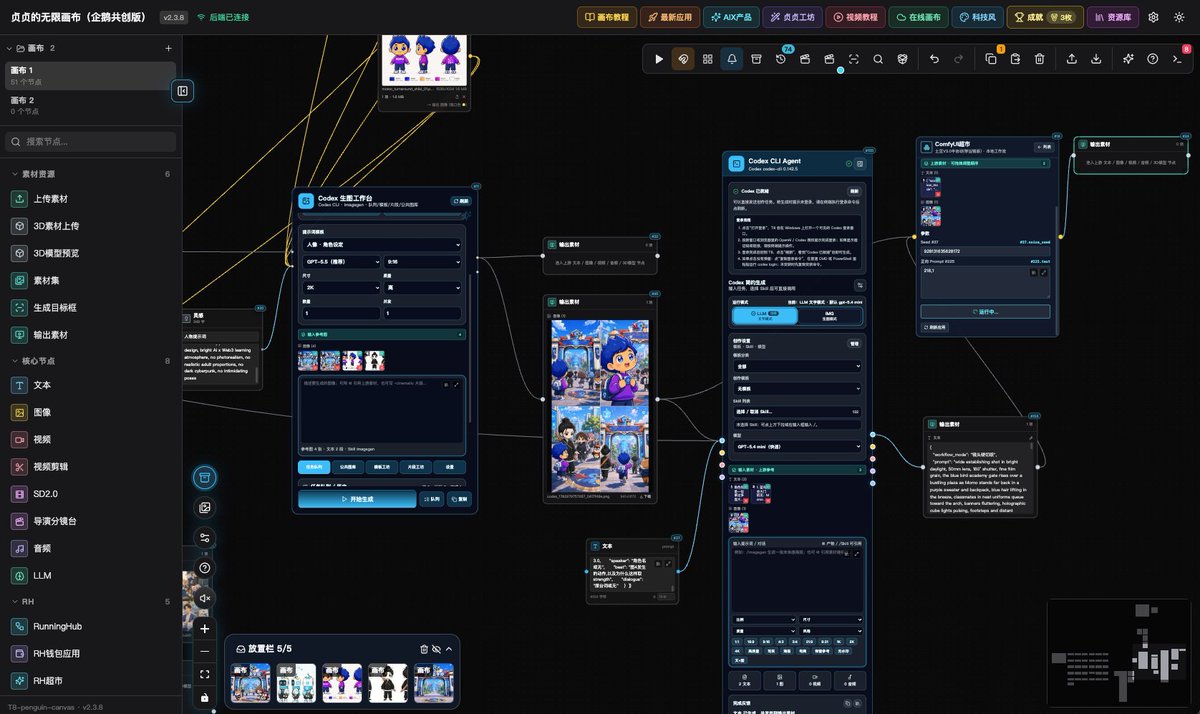Refresh the Codex 生图工作台 node
Viewport: 1200px width, 714px height.
460,200
